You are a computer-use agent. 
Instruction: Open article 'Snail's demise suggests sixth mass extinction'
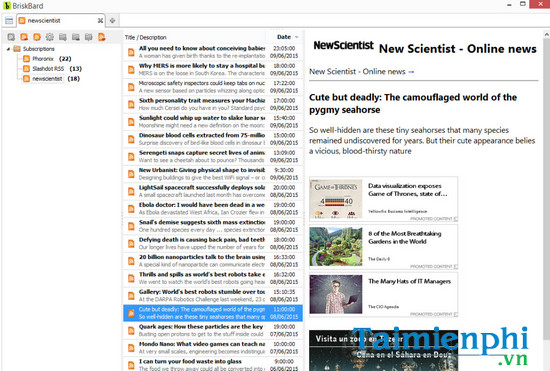point(213,226)
